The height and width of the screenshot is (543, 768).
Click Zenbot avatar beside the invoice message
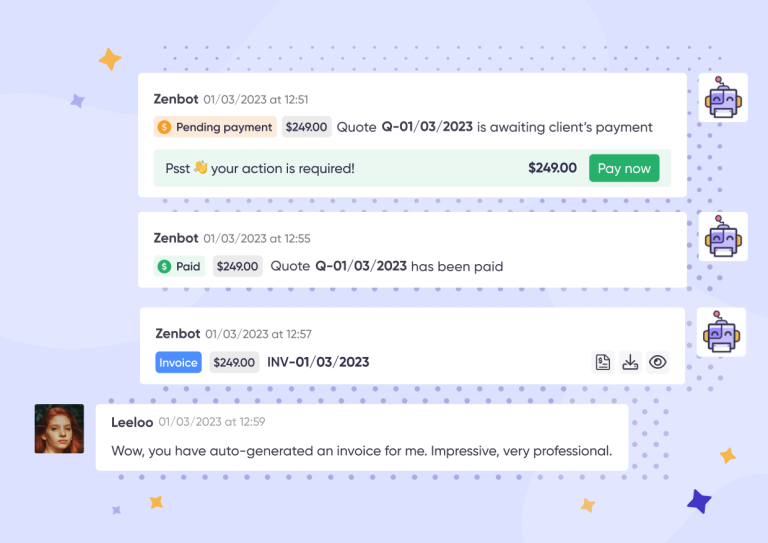click(722, 332)
